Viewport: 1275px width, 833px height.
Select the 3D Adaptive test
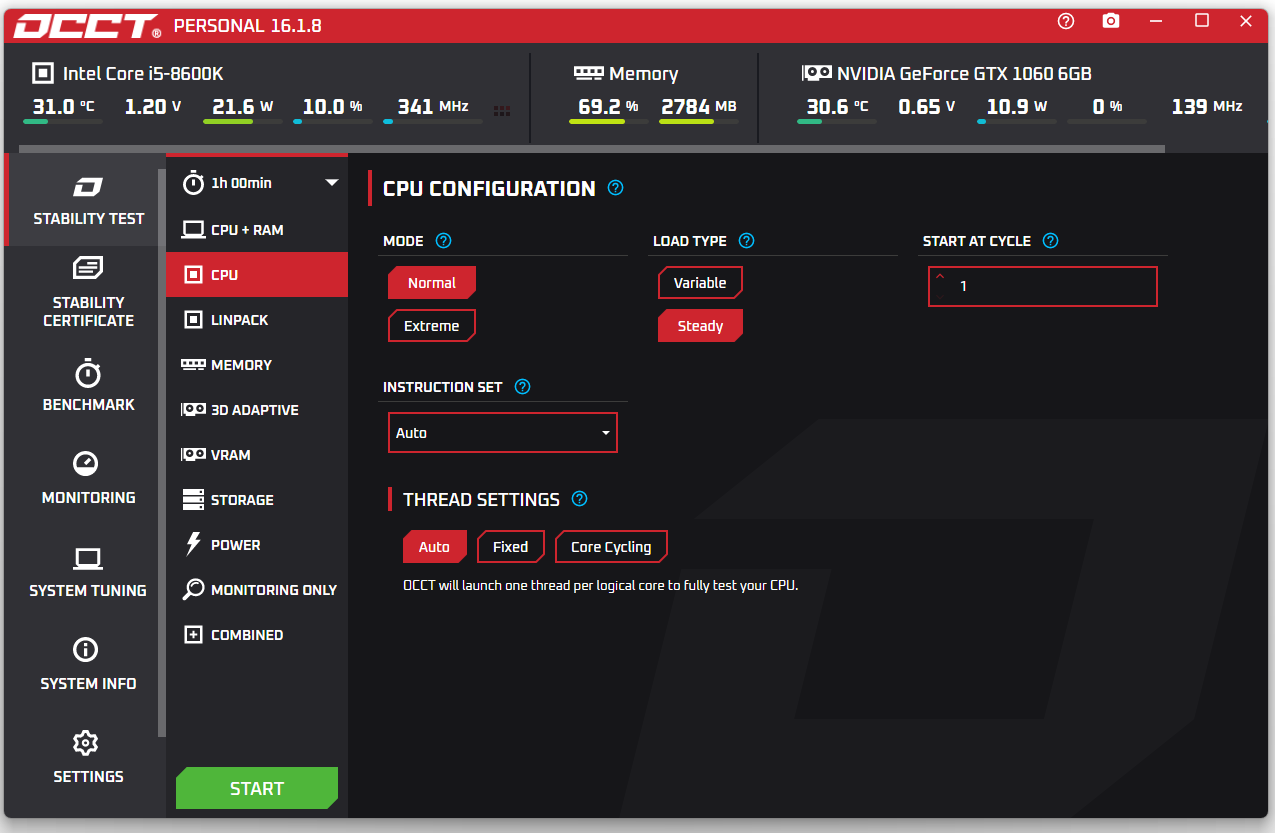click(x=257, y=410)
